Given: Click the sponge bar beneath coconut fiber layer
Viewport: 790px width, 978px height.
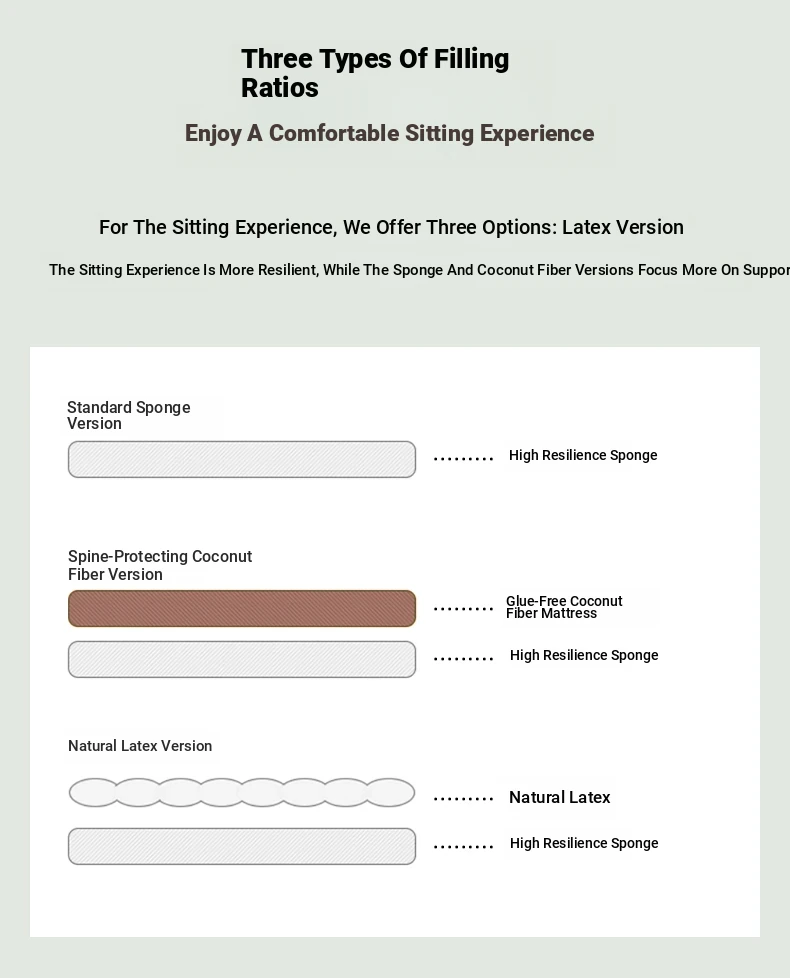Looking at the screenshot, I should coord(242,659).
